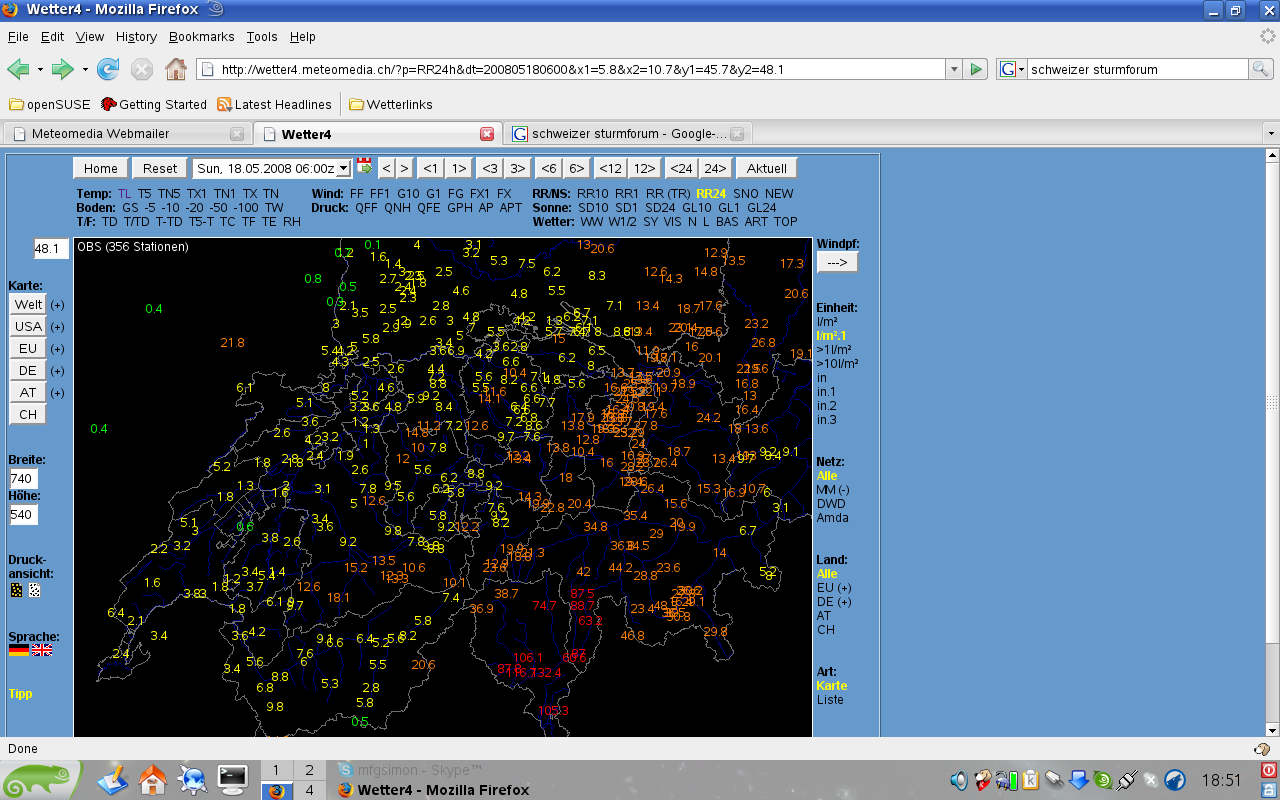This screenshot has width=1280, height=800.
Task: Expand the URL bar history dropdown arrow
Action: (x=953, y=69)
